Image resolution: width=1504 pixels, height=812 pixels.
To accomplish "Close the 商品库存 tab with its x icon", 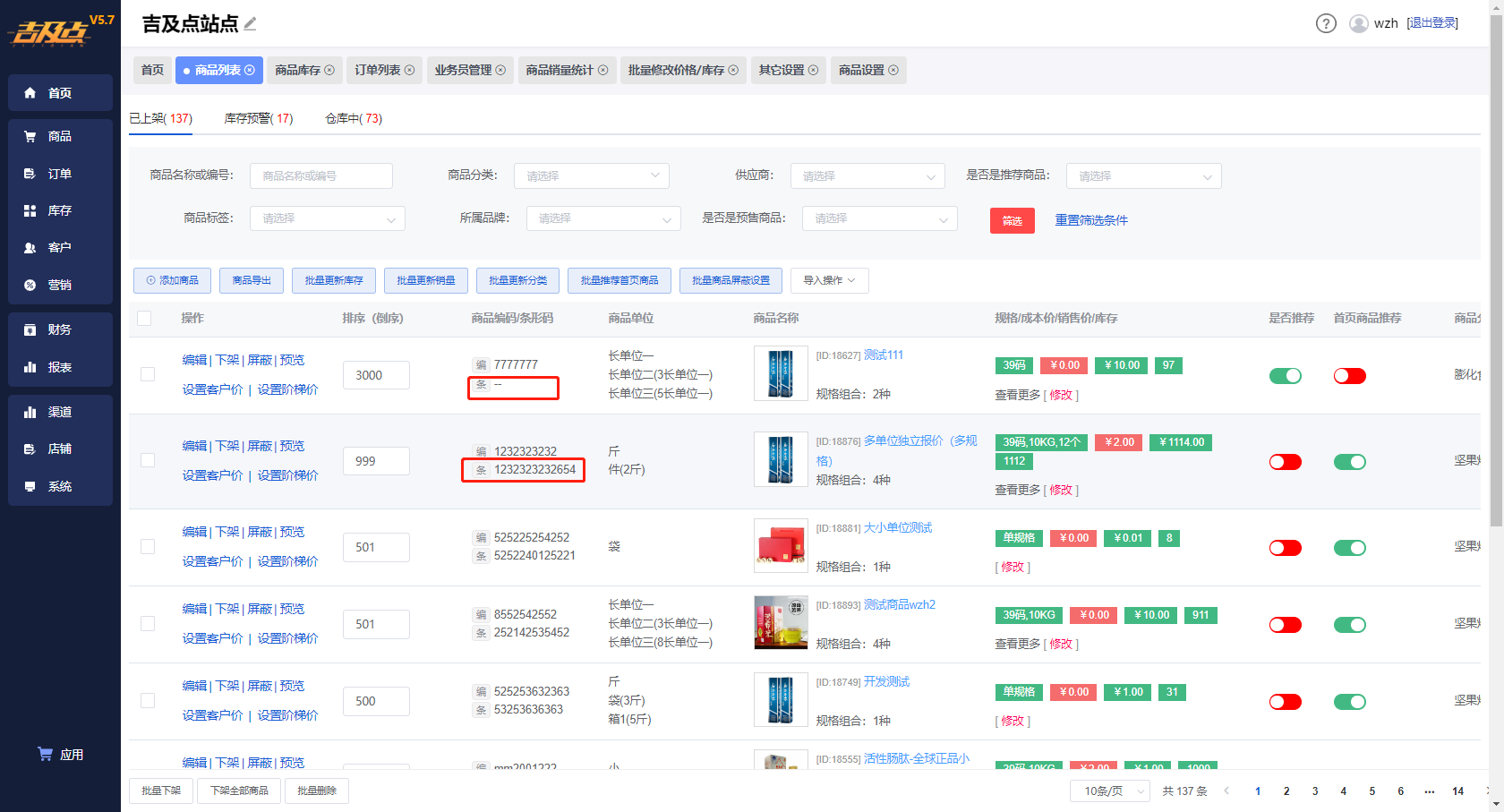I will click(329, 70).
